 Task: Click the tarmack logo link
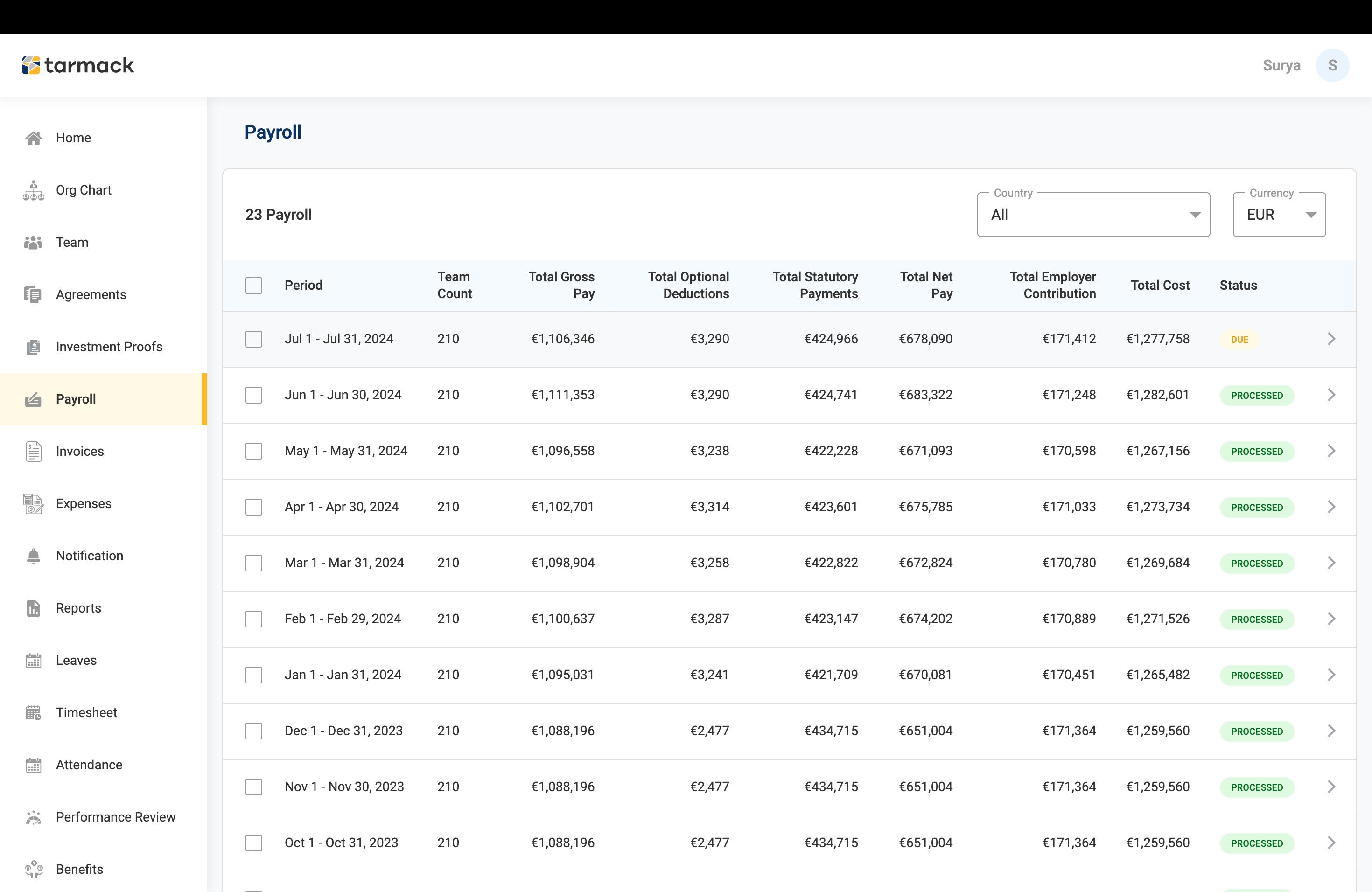click(x=78, y=65)
